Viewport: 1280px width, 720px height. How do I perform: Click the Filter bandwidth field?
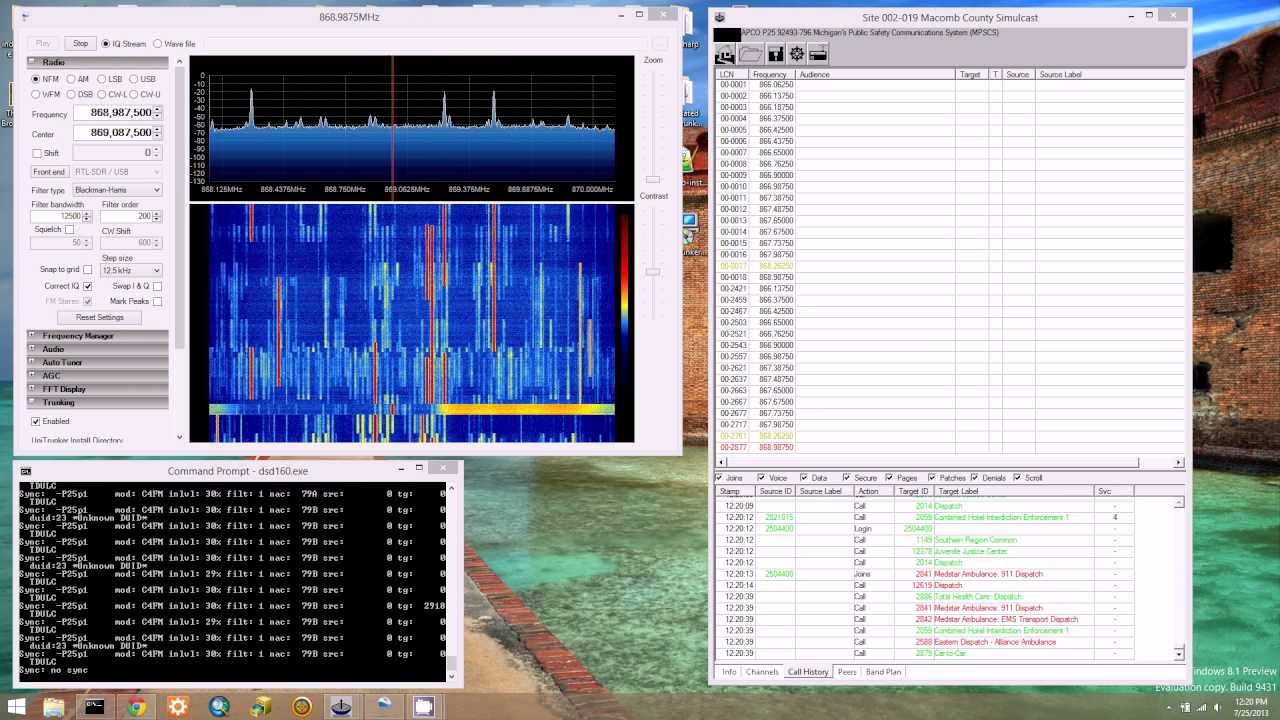tap(61, 216)
